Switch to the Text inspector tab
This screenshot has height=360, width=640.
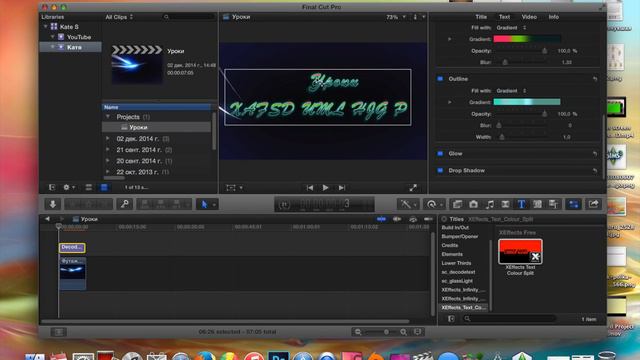coord(504,17)
